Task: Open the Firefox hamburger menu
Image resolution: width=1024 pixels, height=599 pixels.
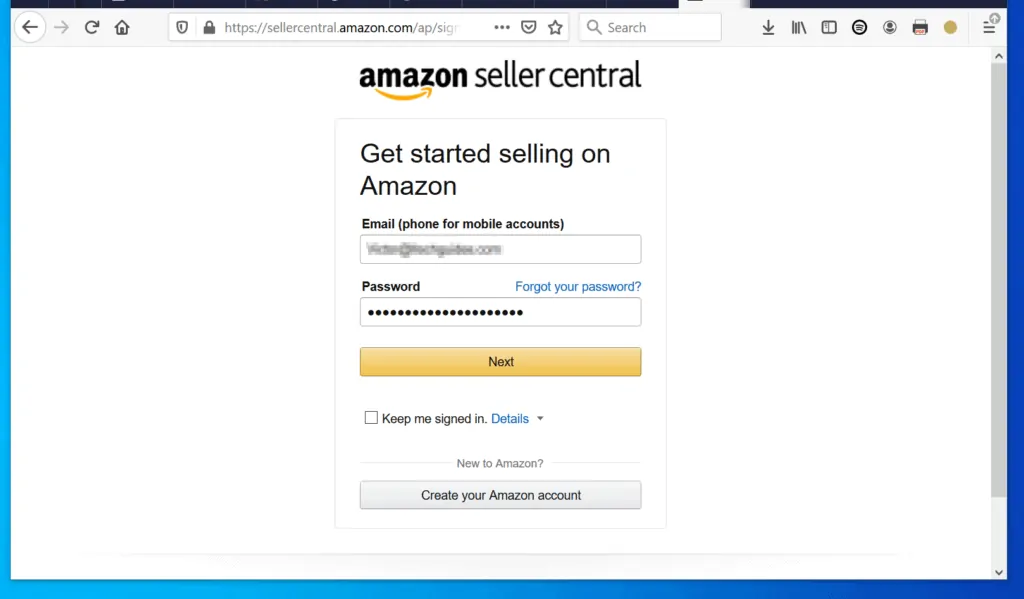Action: point(989,27)
